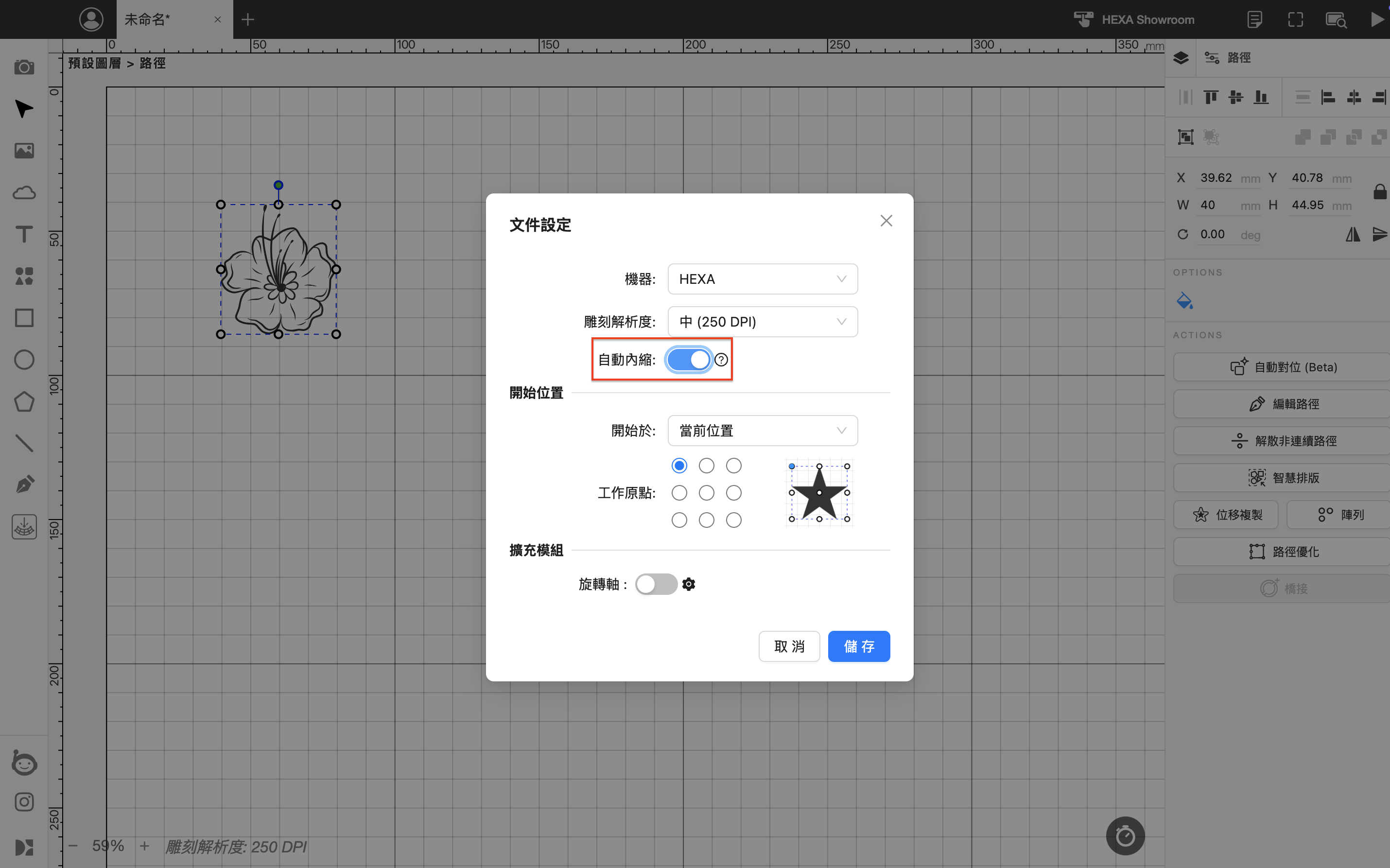Click the top align icon
1390x868 pixels.
click(1211, 97)
